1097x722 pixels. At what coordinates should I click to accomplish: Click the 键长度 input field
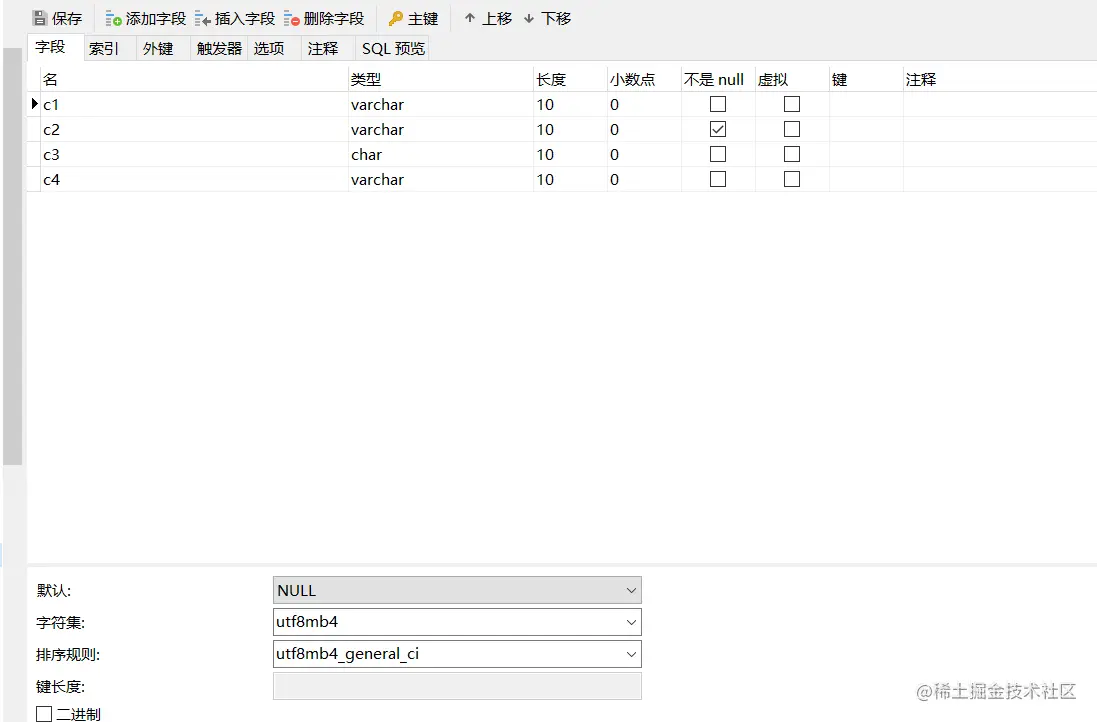(x=457, y=686)
